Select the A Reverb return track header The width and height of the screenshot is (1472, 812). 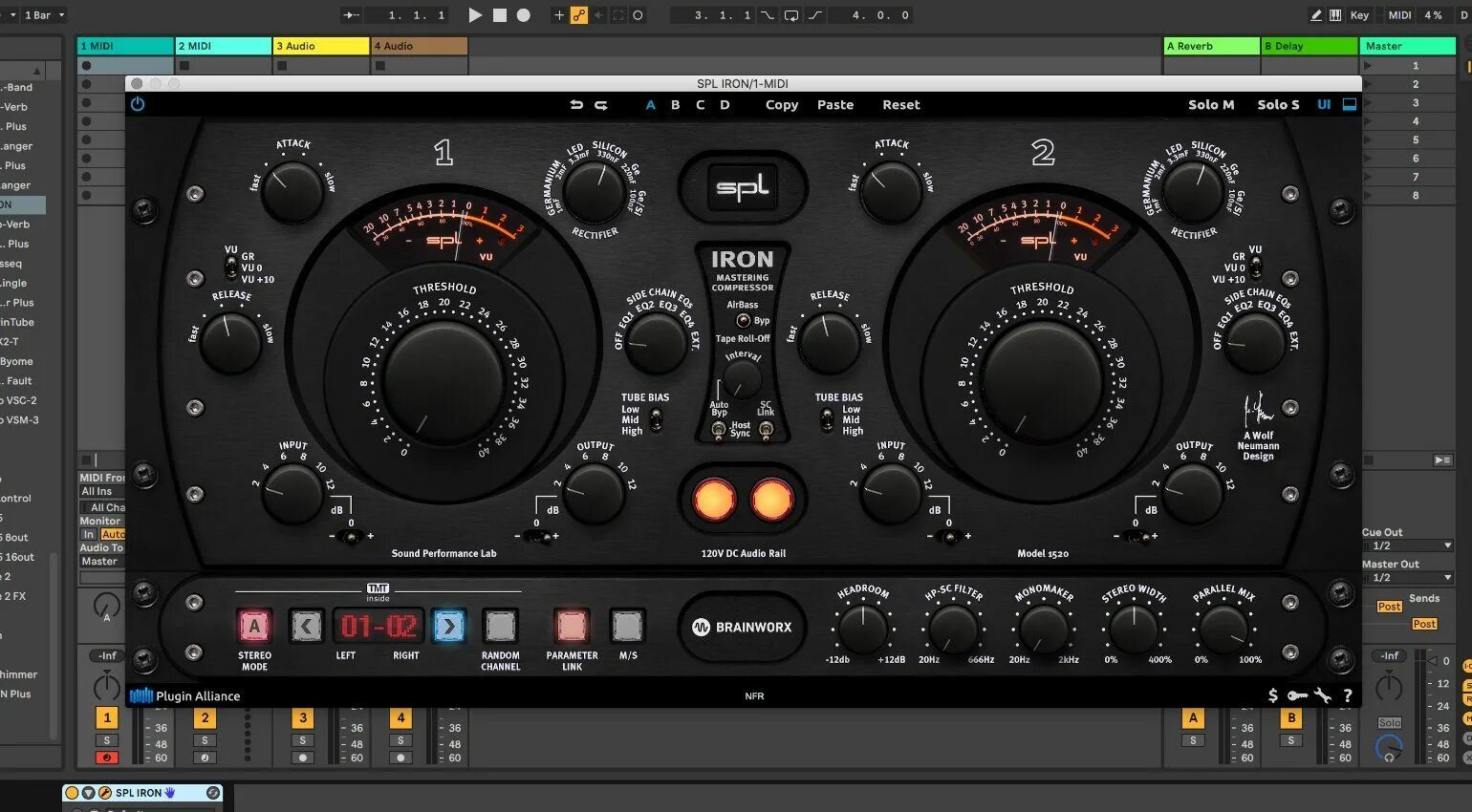1212,46
